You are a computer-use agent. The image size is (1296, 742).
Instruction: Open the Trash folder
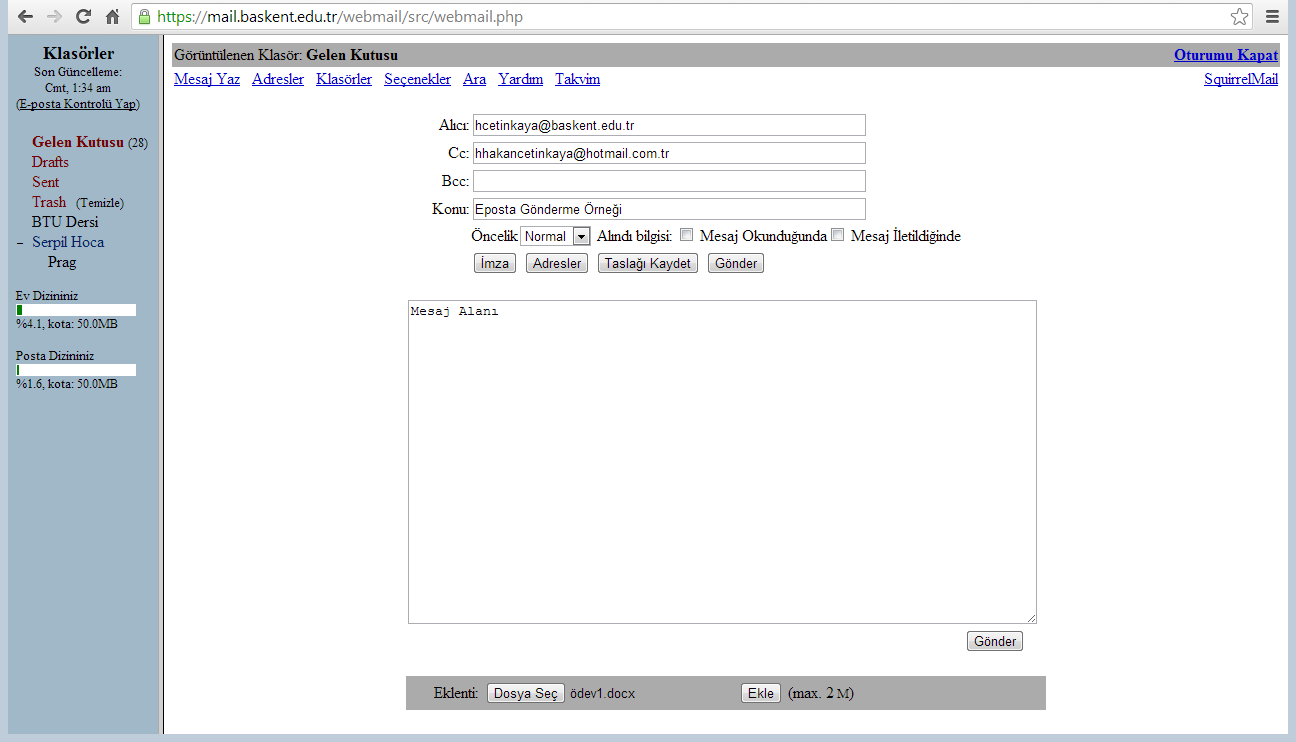click(x=49, y=202)
